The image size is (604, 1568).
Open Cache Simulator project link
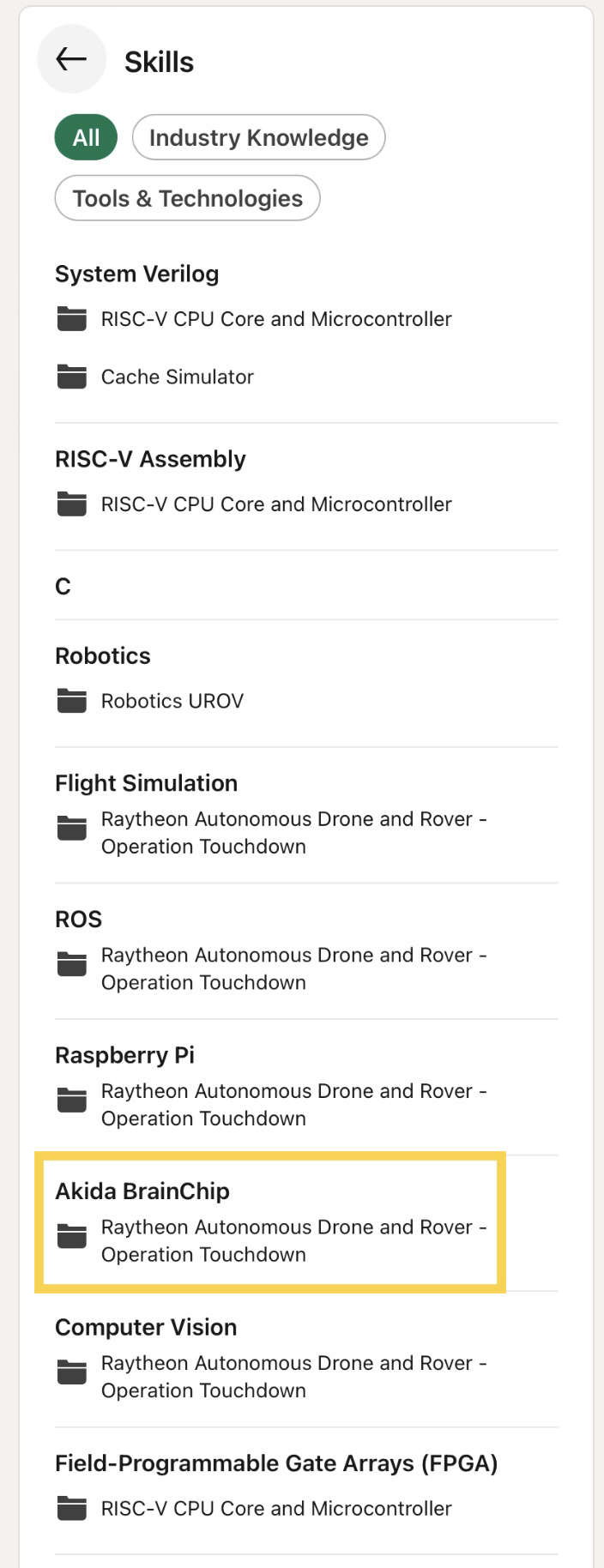click(177, 377)
